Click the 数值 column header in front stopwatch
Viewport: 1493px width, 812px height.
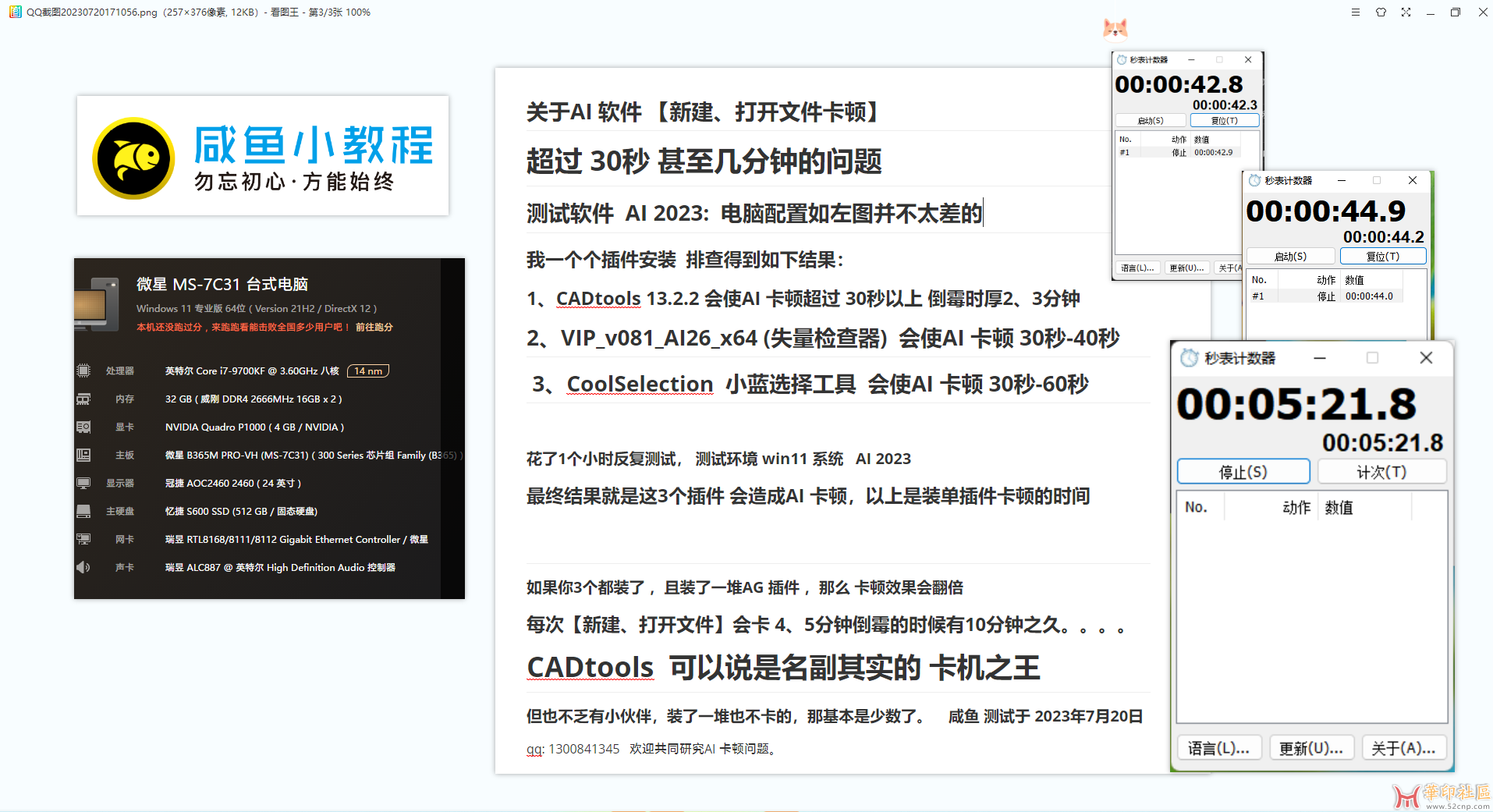[x=1339, y=507]
